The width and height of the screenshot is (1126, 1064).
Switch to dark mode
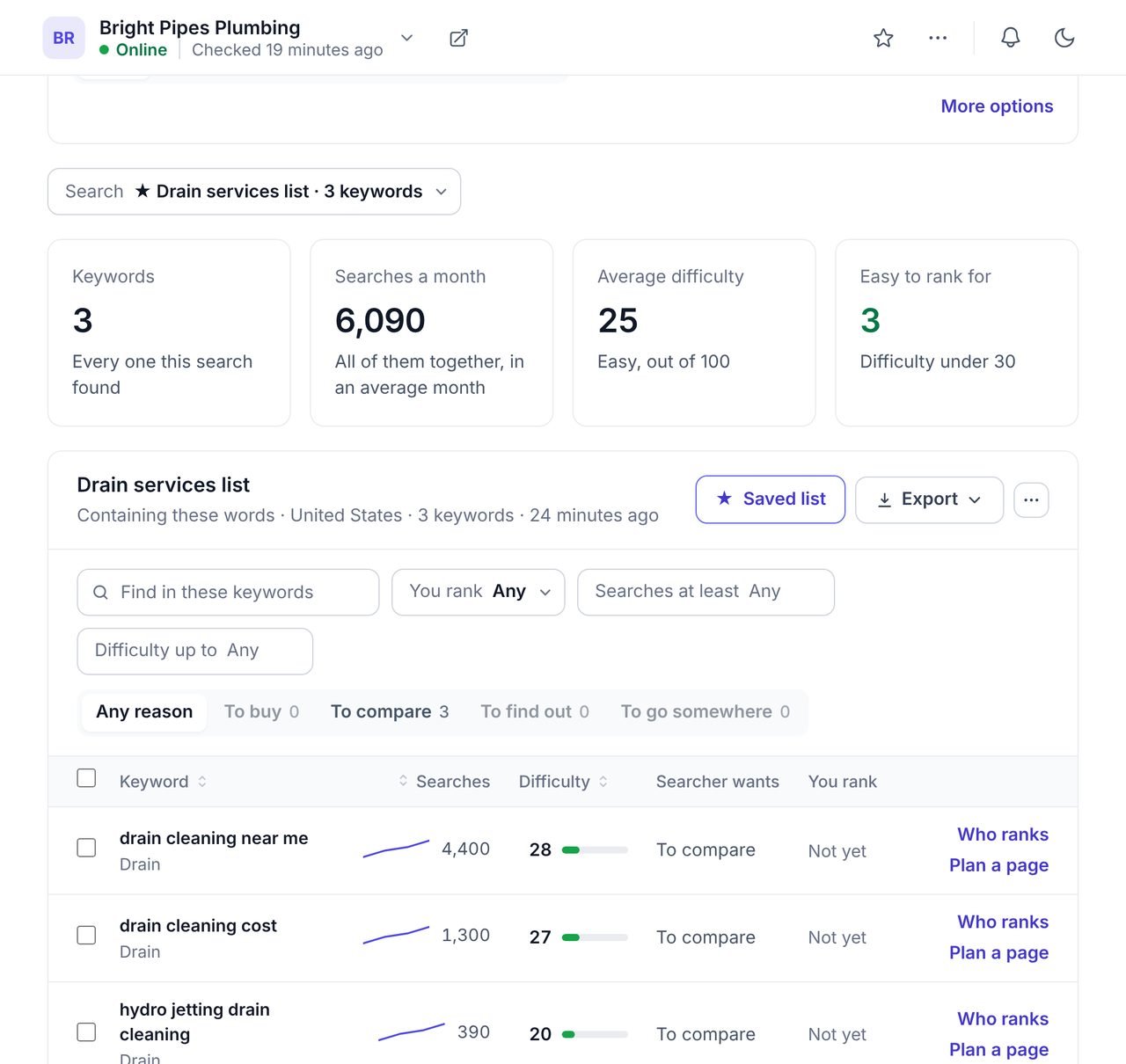tap(1064, 38)
